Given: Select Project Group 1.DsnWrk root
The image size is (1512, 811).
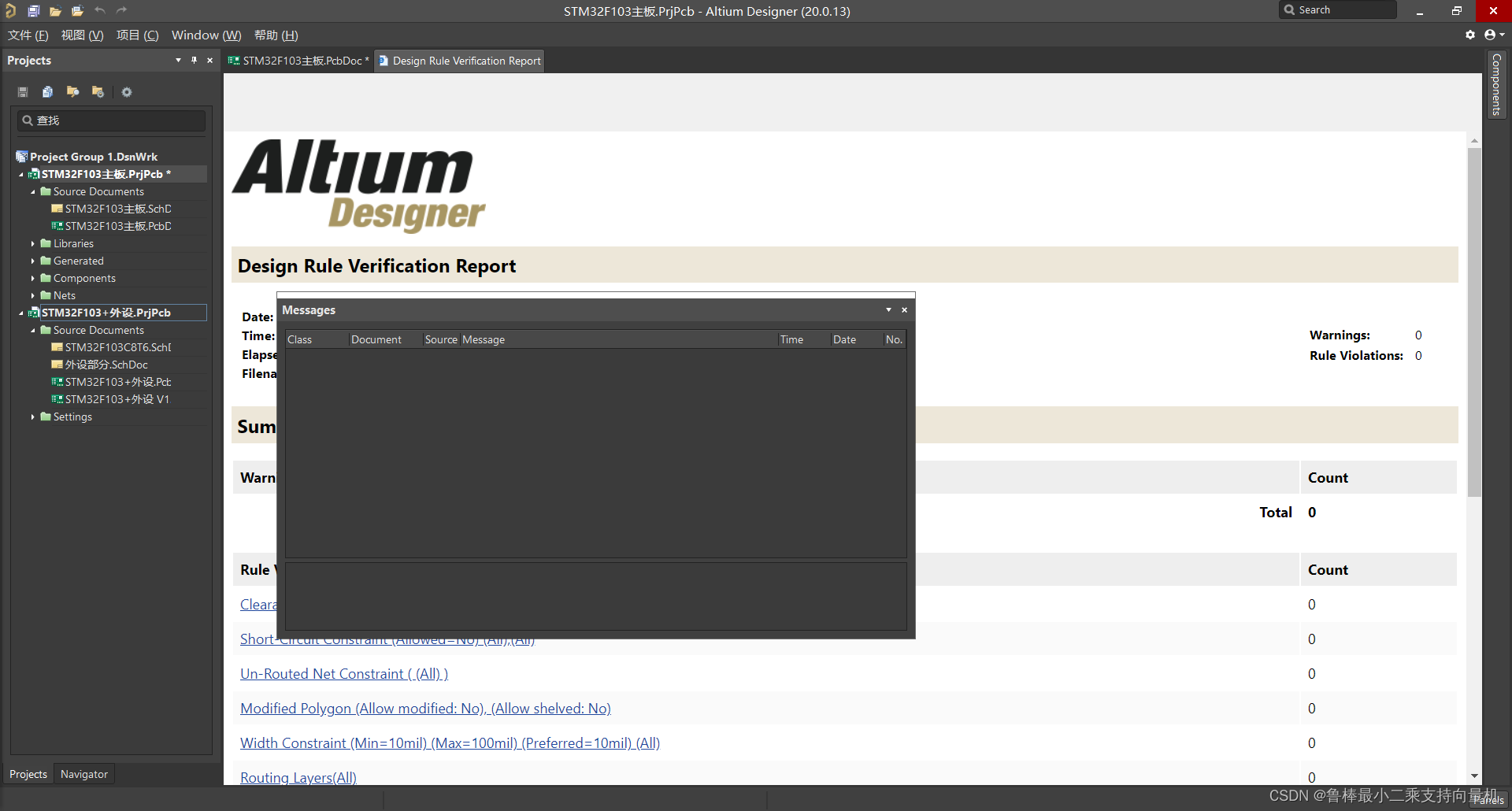Looking at the screenshot, I should tap(87, 157).
